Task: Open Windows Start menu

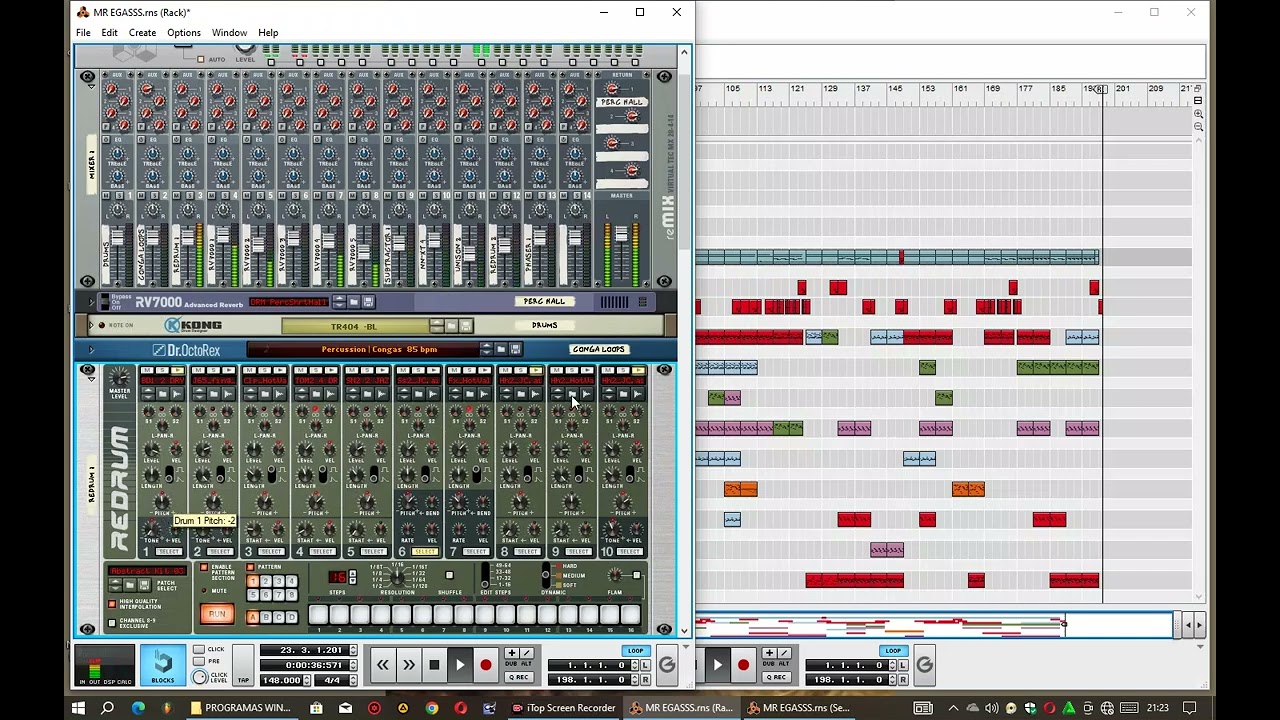Action: (78, 708)
